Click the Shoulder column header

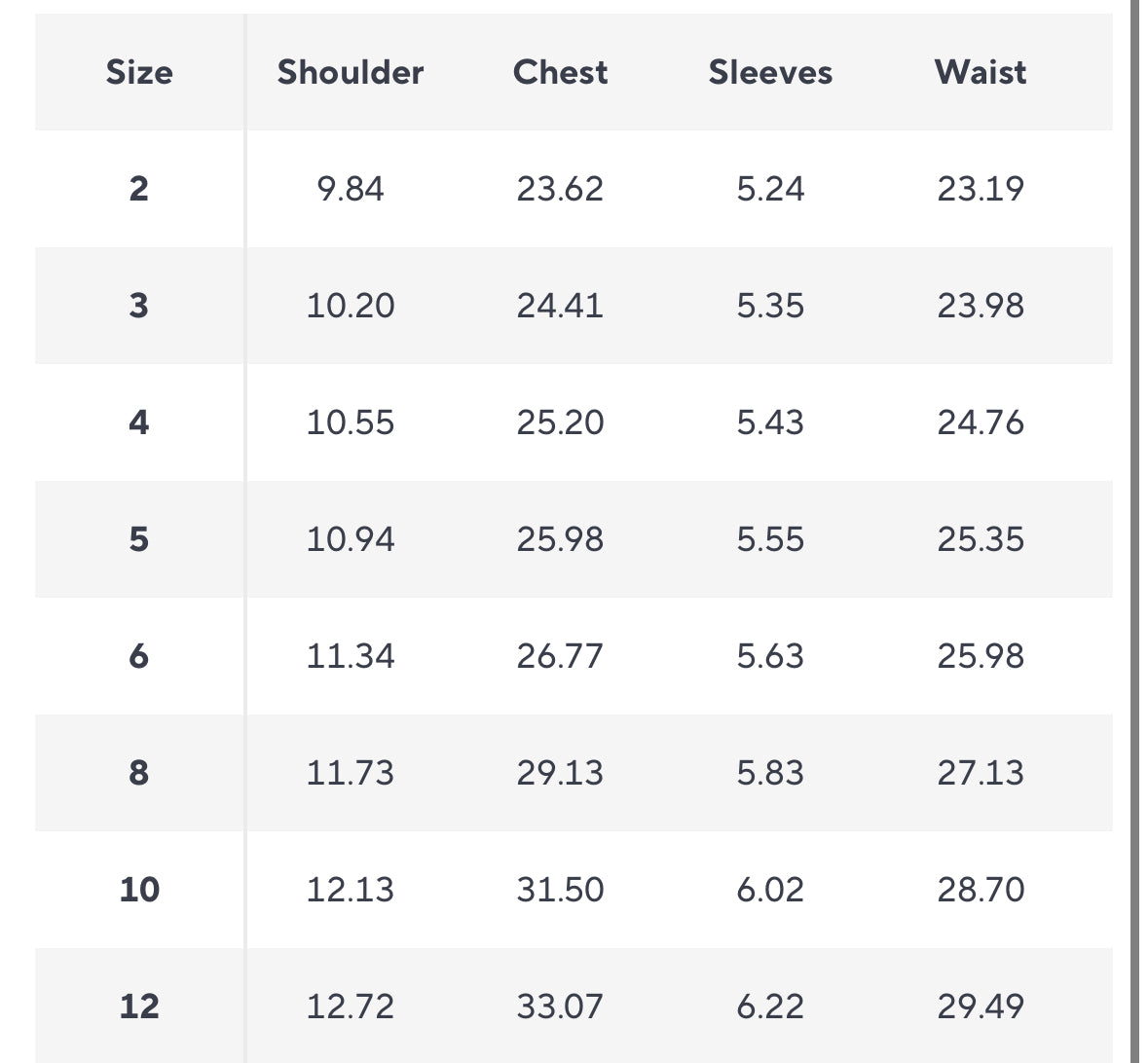click(351, 72)
